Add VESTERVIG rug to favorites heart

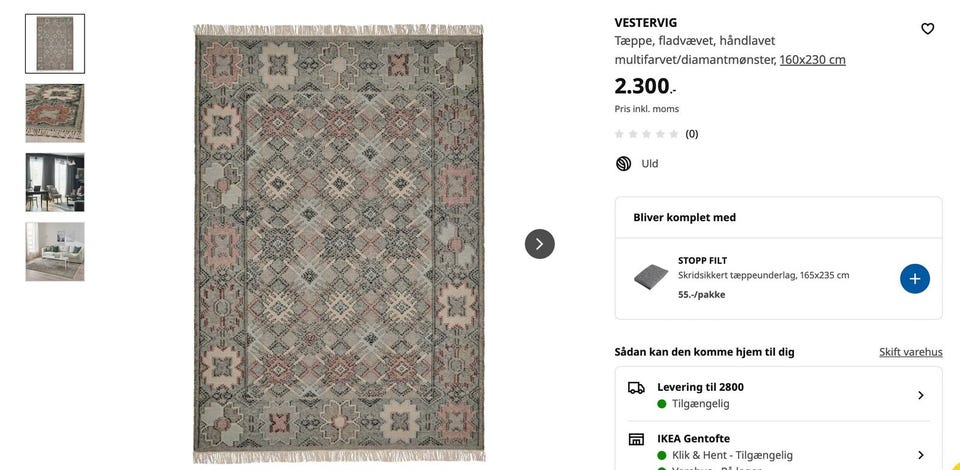click(927, 29)
